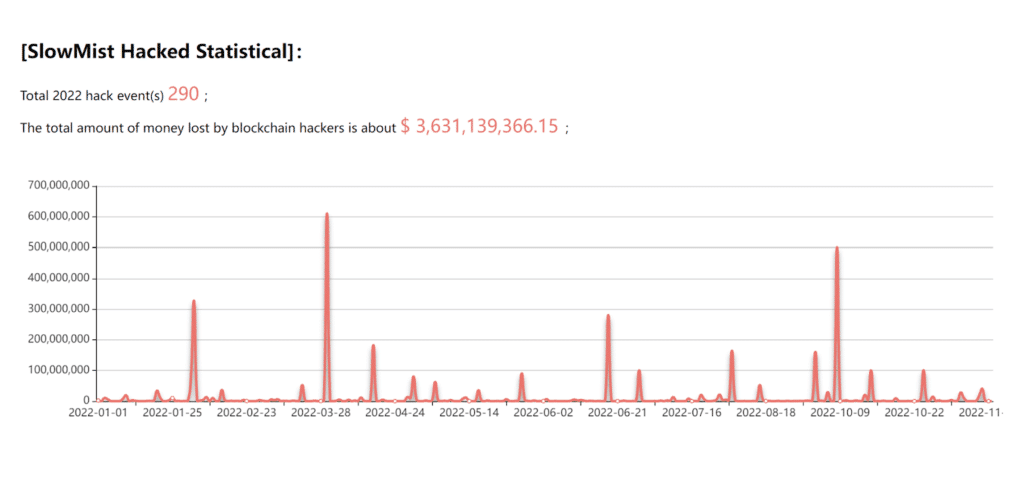Click the spike near 2022-01-25
Viewport: 1024px width, 493px height.
click(x=193, y=302)
